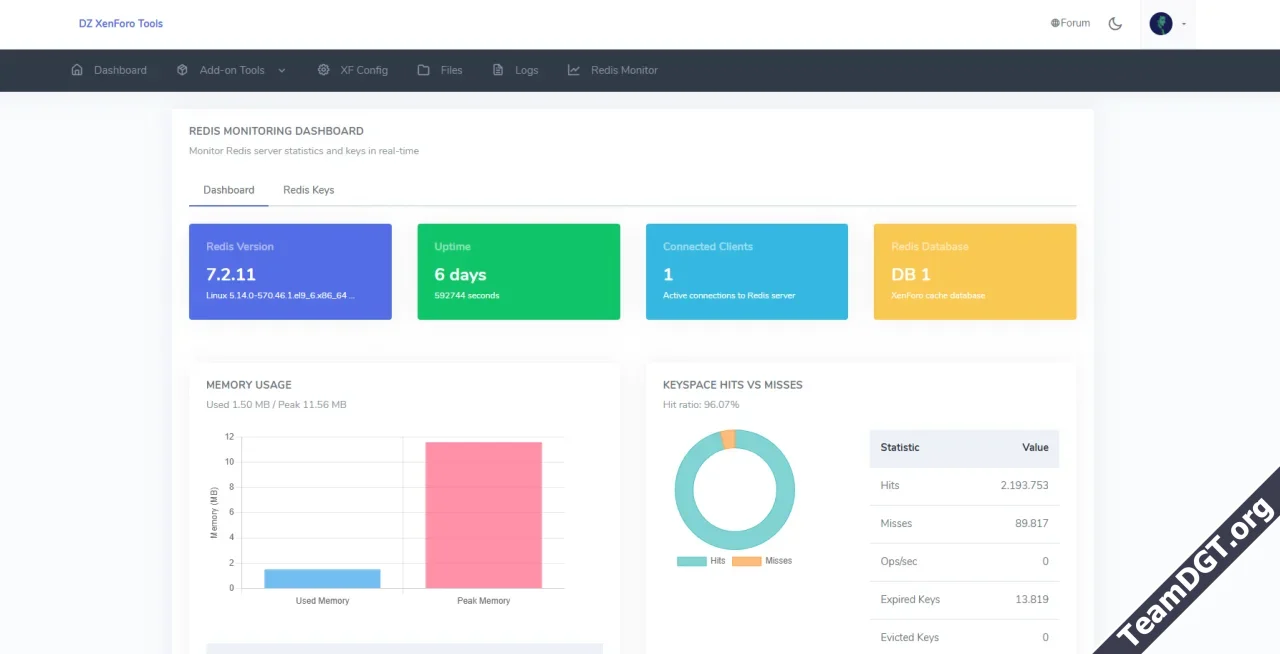Viewport: 1280px width, 654px height.
Task: Click the Redis Monitor chart icon
Action: [574, 70]
